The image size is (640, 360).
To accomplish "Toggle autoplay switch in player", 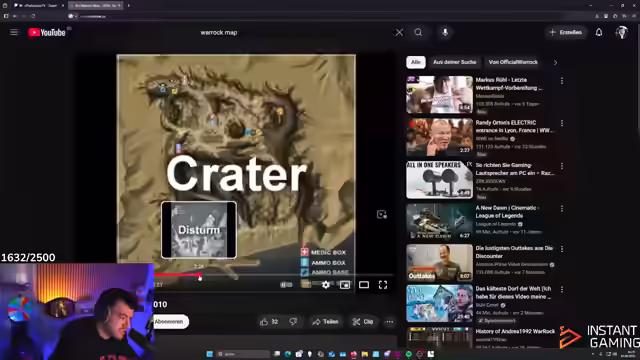I will coord(287,285).
